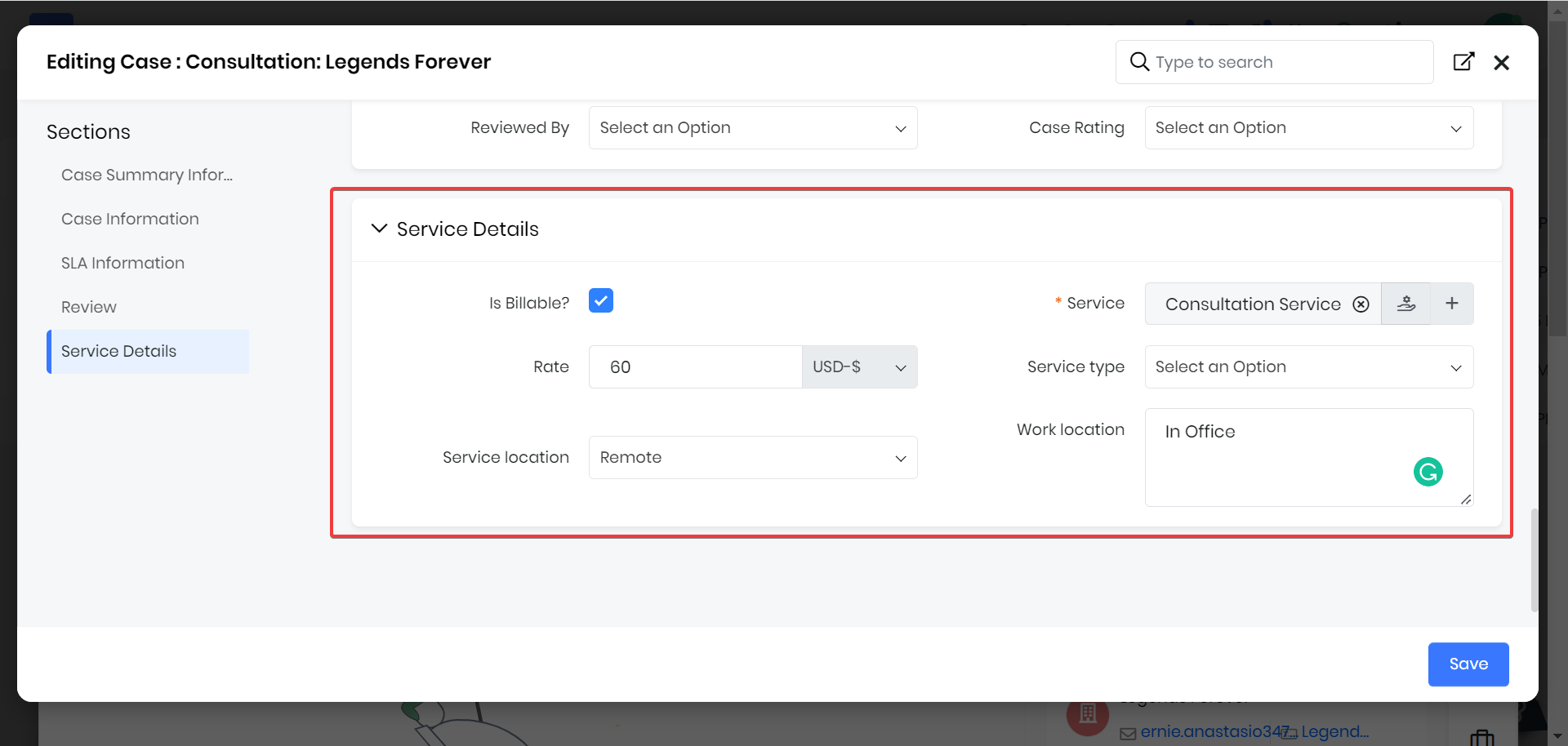
Task: Save the case changes
Action: (1468, 664)
